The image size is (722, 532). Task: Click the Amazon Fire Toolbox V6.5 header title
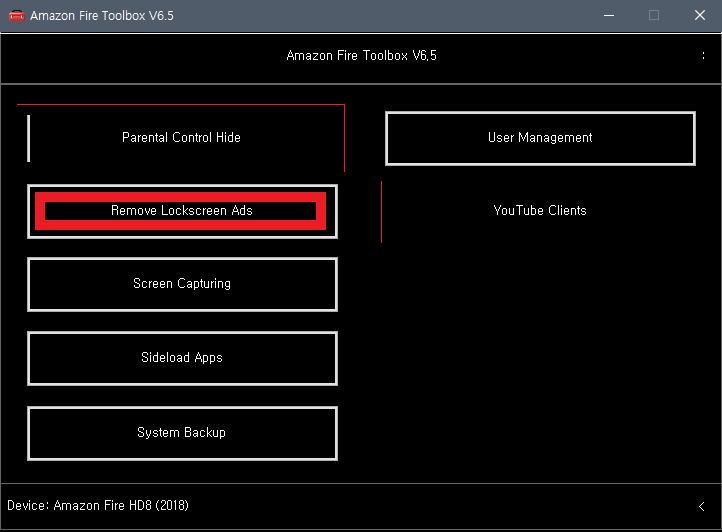pos(361,55)
